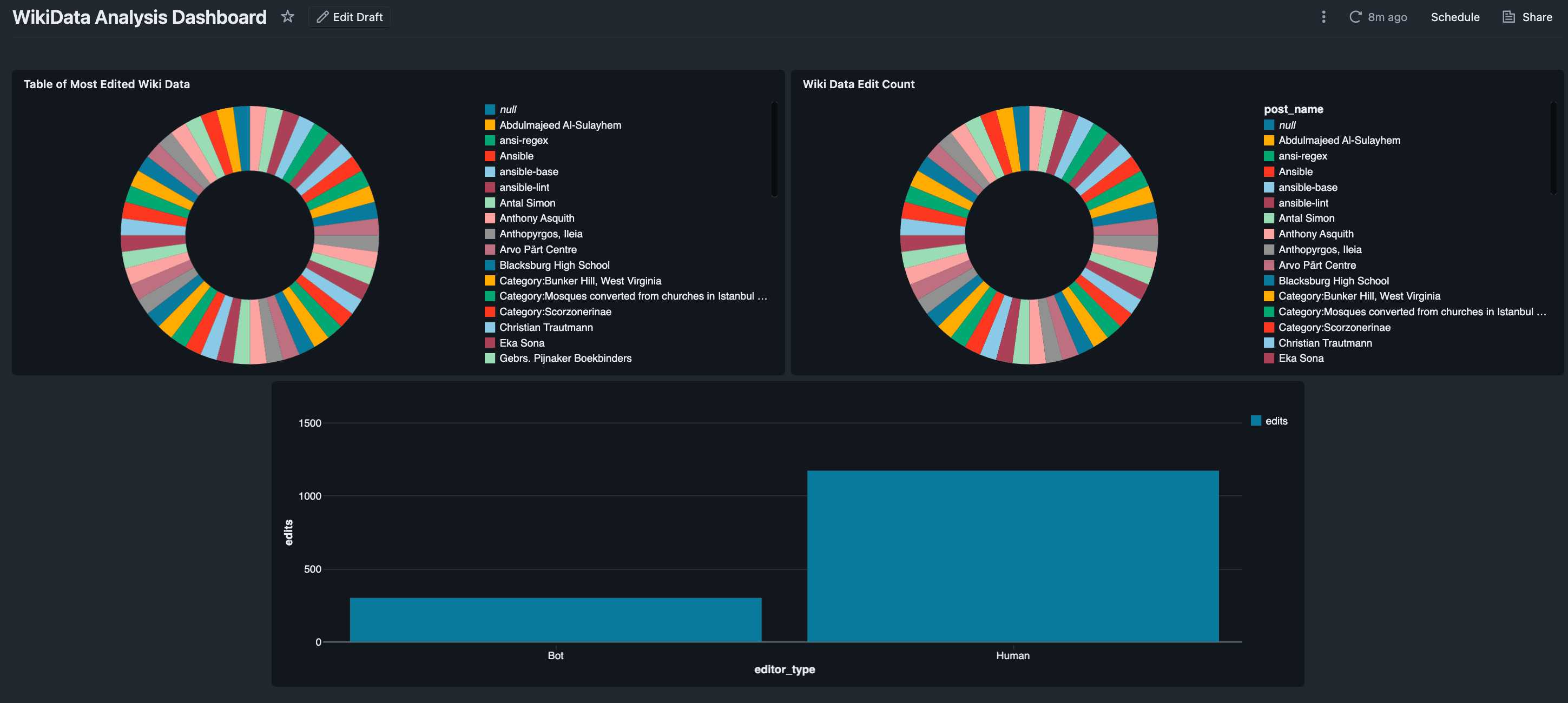Toggle 'Eka Sona' in the left chart legend
Image resolution: width=1568 pixels, height=703 pixels.
click(522, 342)
